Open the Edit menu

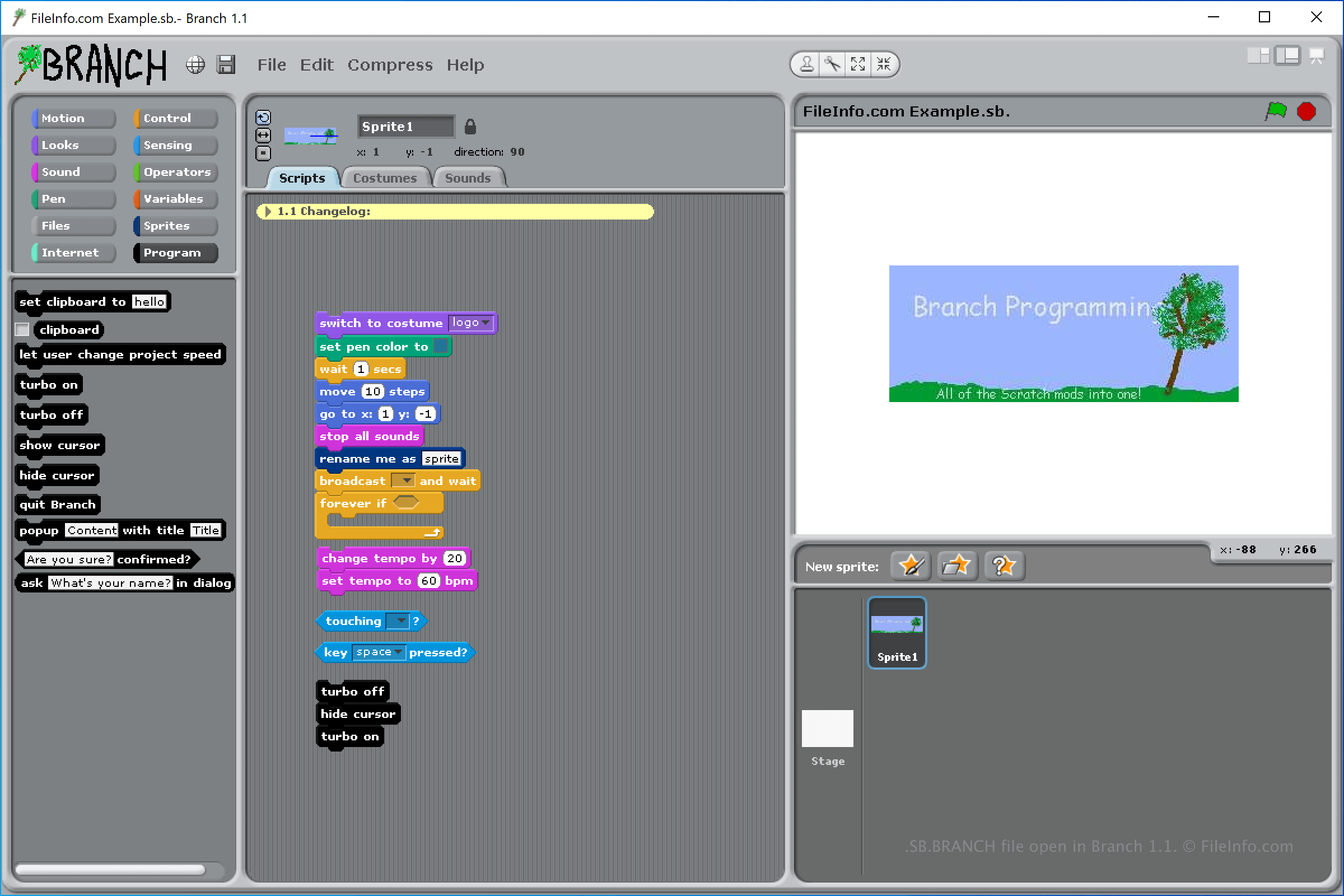click(316, 65)
